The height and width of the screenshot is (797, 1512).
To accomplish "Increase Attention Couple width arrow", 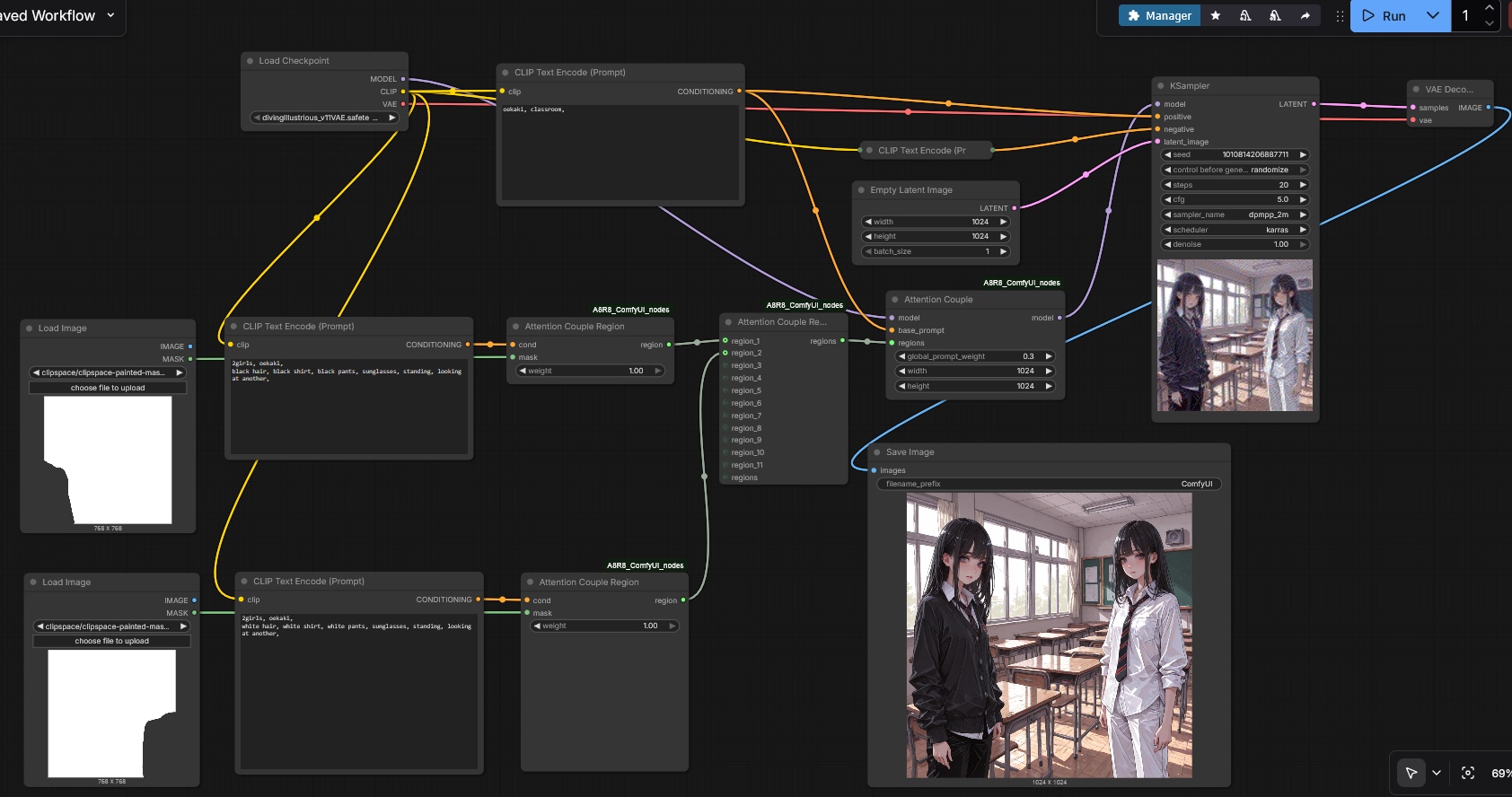I will click(1048, 371).
